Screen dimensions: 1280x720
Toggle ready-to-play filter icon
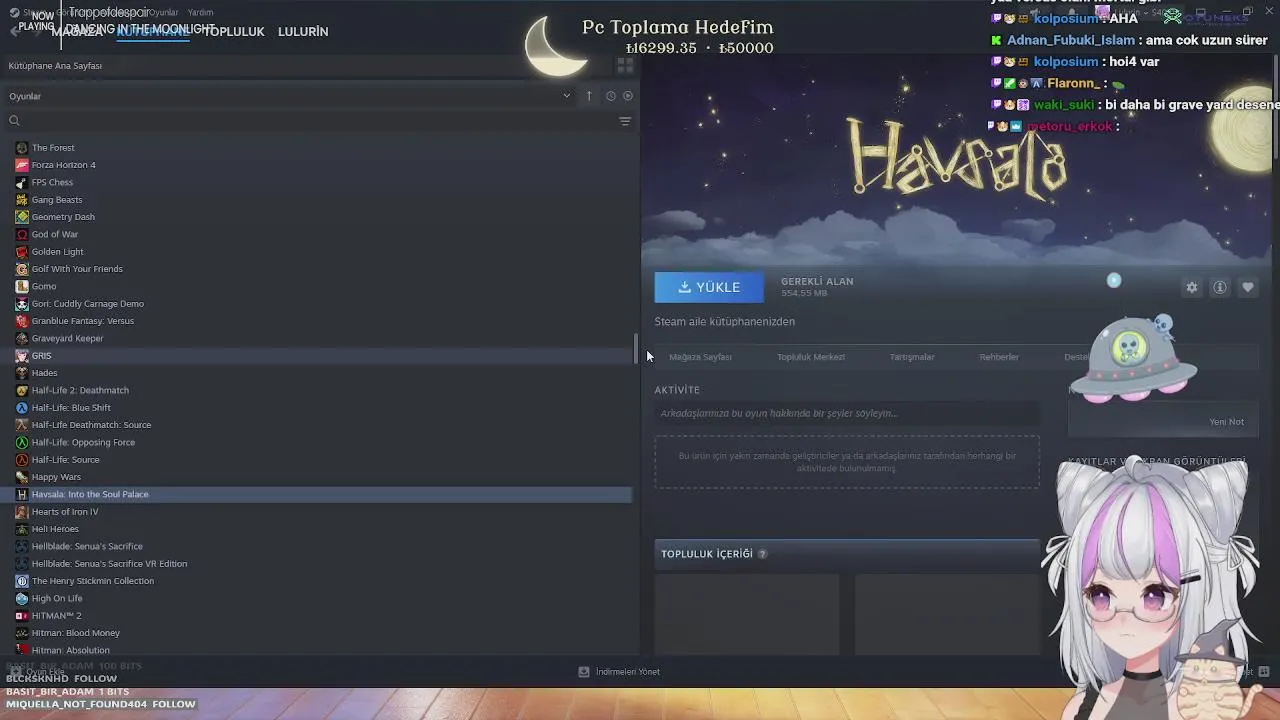point(628,96)
